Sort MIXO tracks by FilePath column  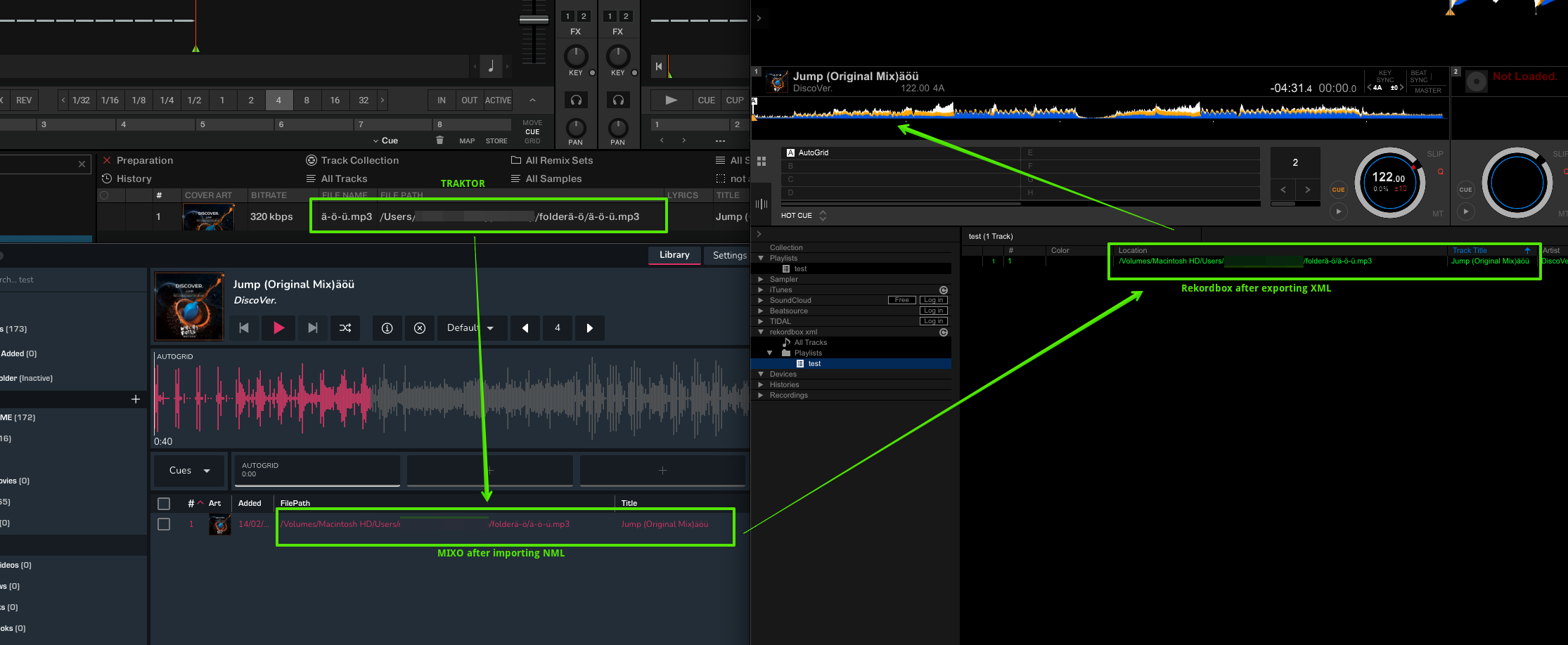tap(295, 503)
